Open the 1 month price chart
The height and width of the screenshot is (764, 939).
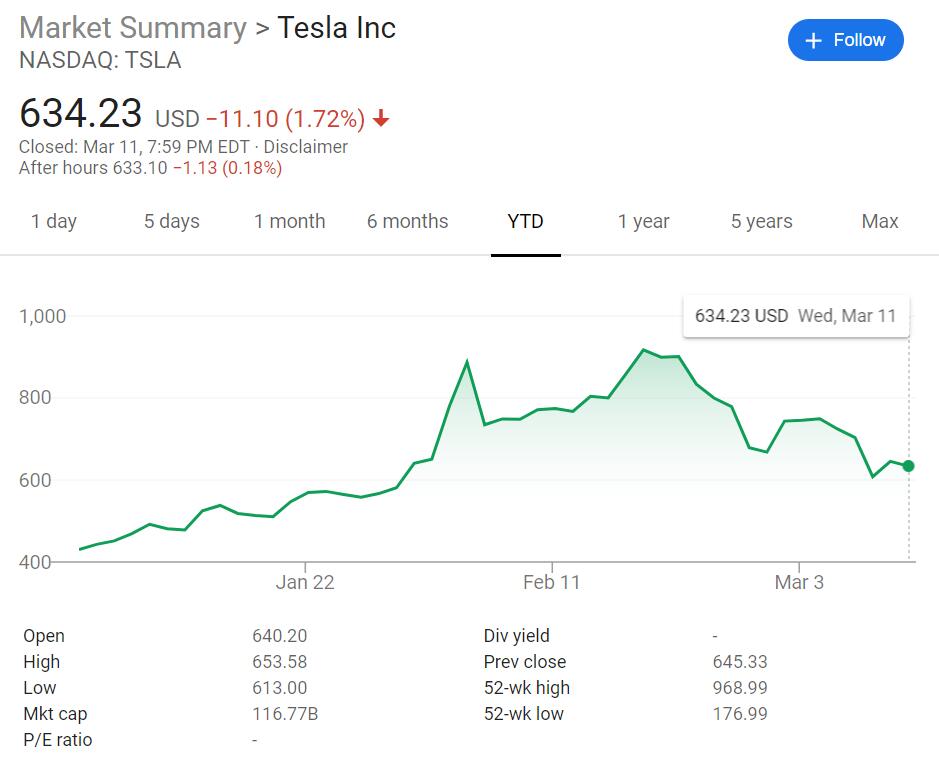289,222
